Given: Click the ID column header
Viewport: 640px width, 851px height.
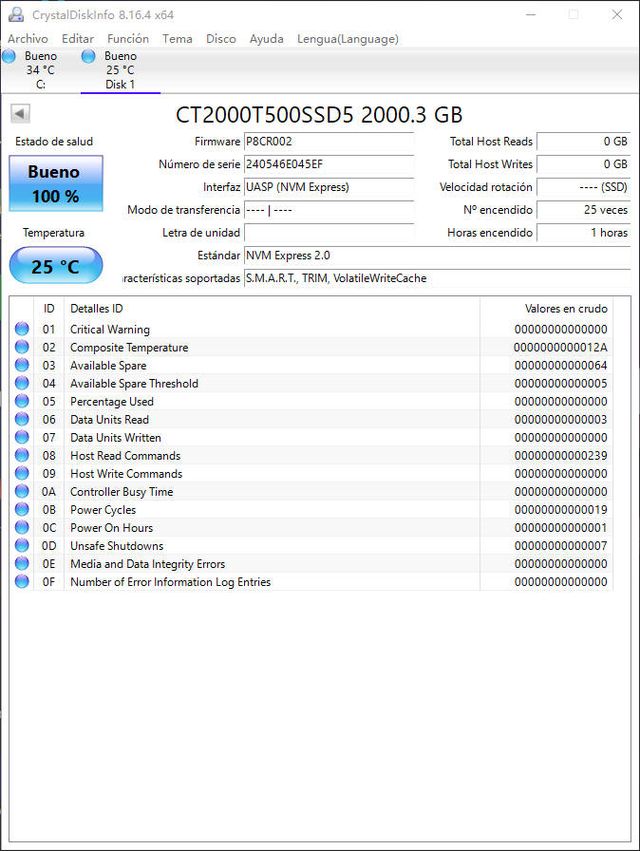Looking at the screenshot, I should click(x=49, y=308).
